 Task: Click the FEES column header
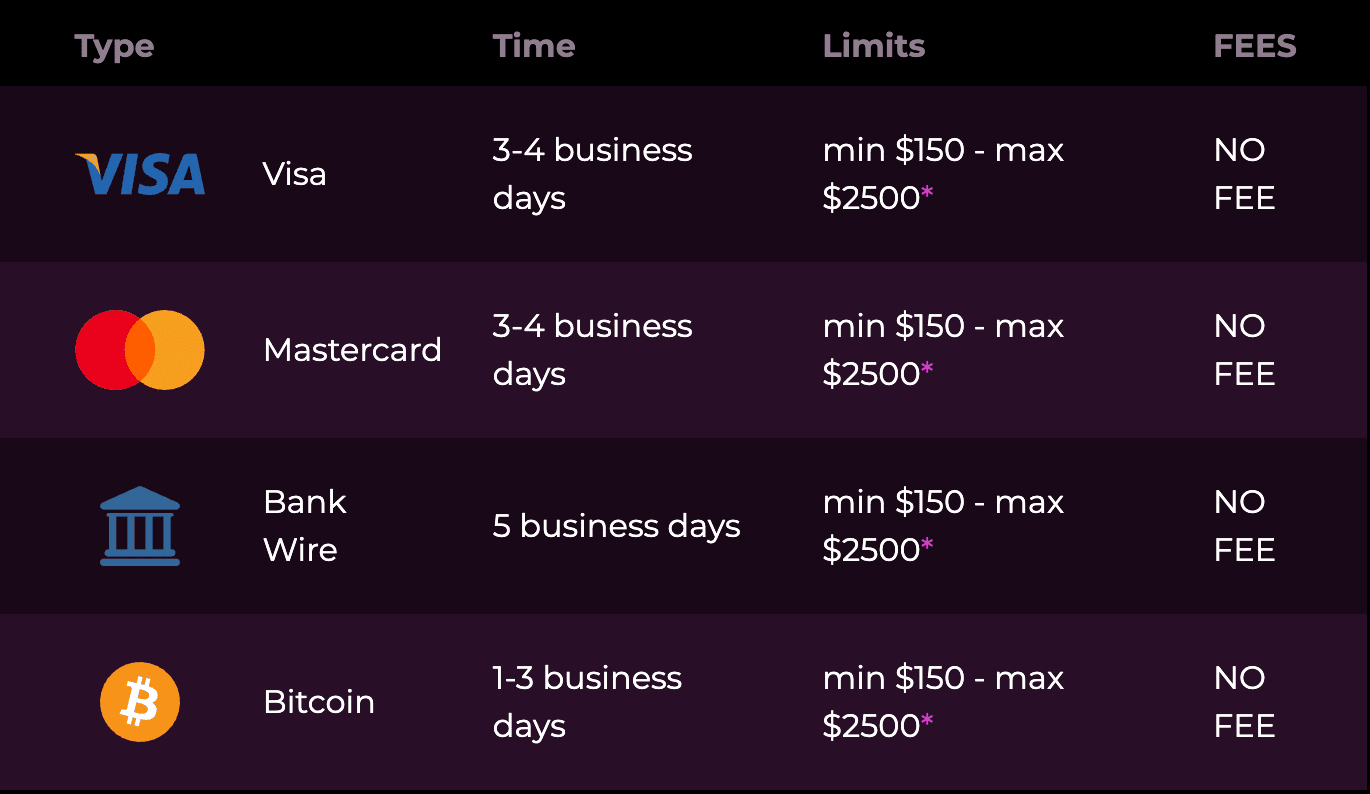1255,46
